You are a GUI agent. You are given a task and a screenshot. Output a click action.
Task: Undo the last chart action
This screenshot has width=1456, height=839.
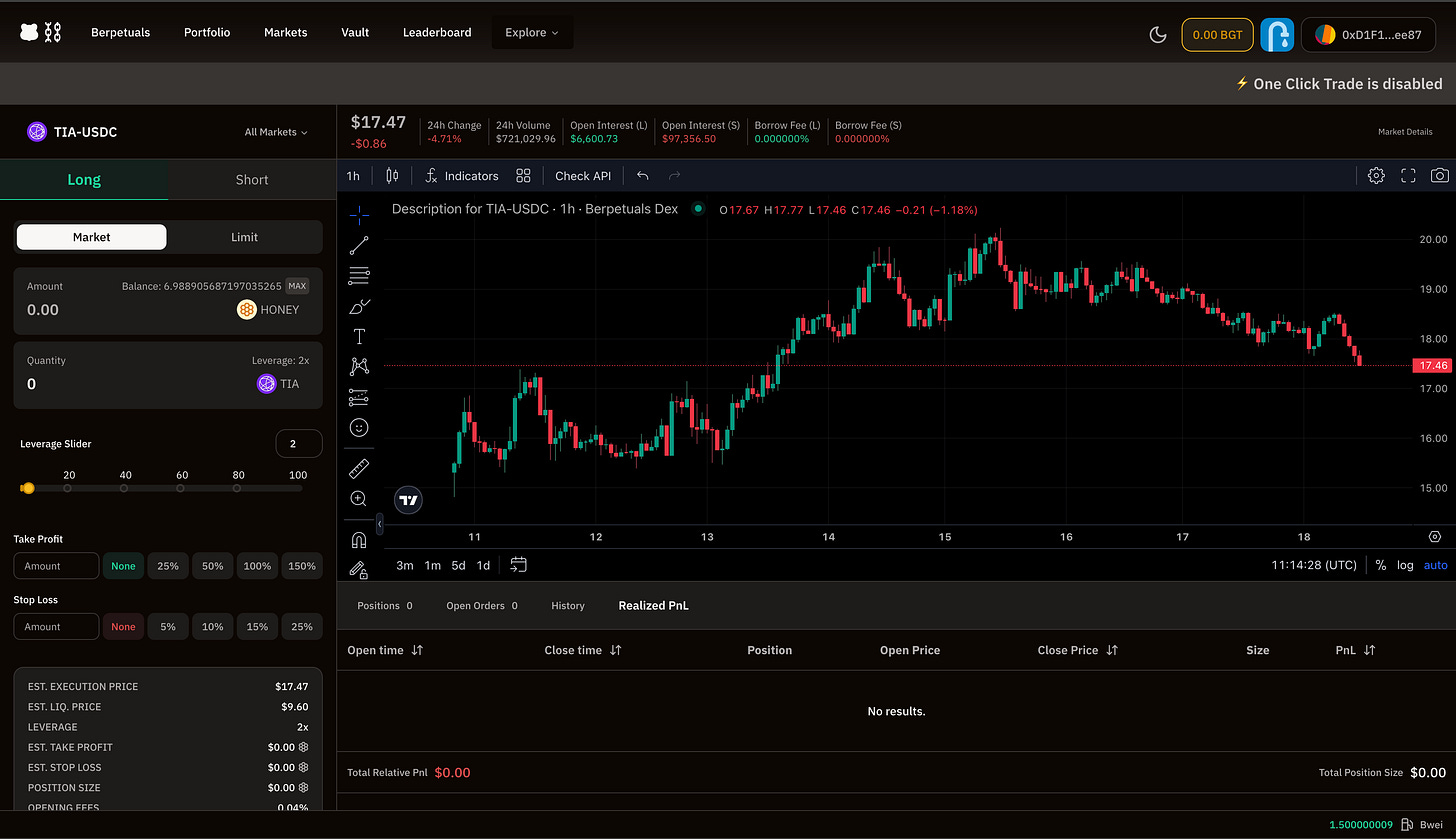643,175
